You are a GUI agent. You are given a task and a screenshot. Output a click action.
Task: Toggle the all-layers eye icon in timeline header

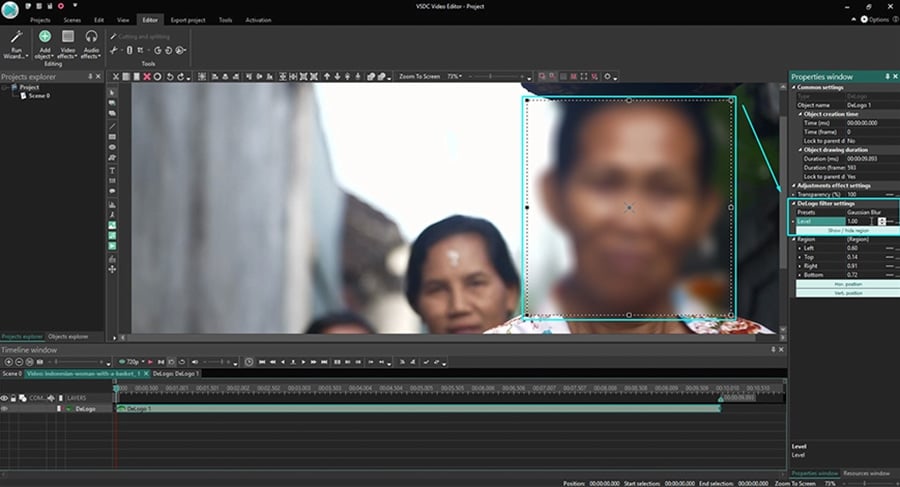tap(4, 397)
